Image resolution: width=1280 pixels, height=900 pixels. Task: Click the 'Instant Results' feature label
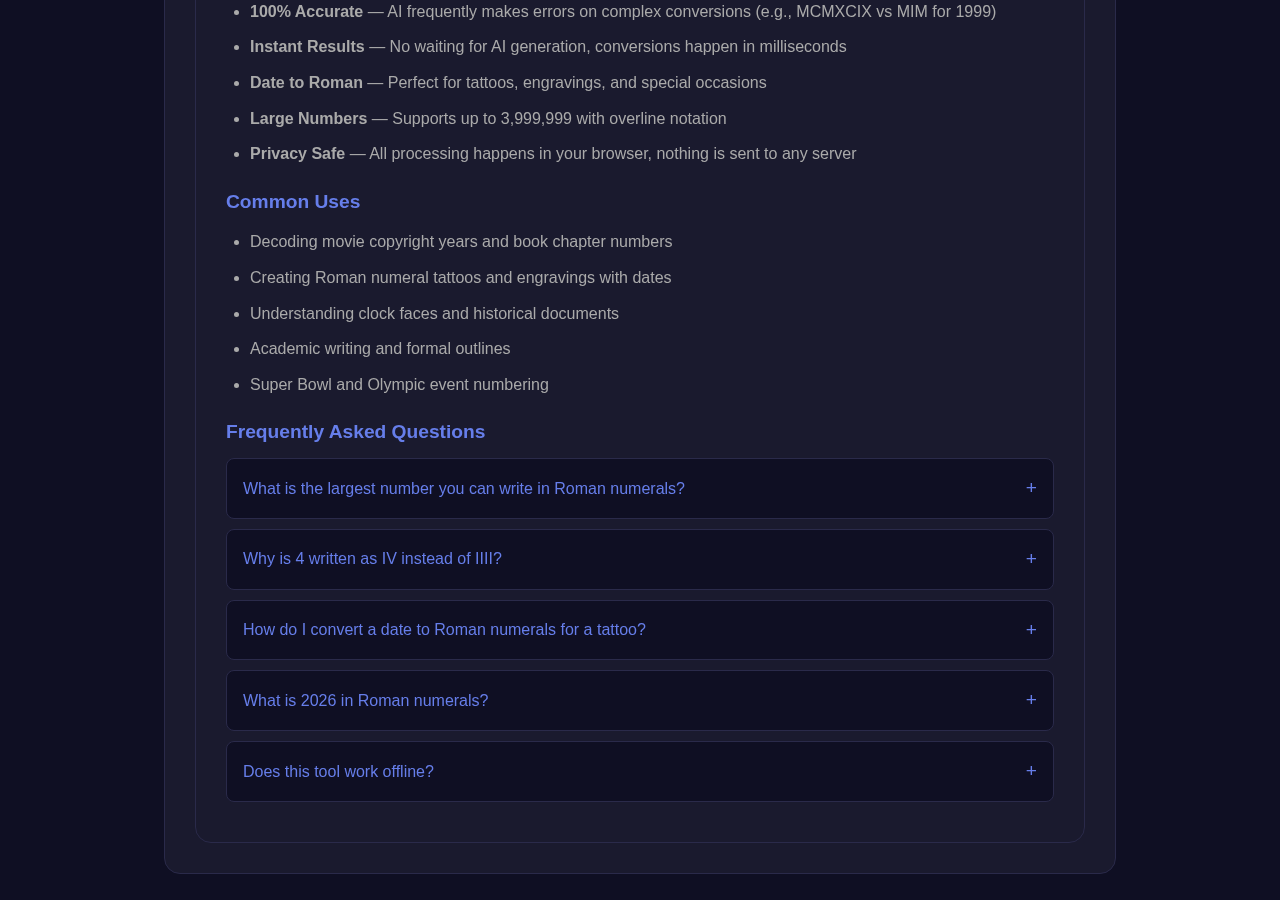tap(307, 47)
